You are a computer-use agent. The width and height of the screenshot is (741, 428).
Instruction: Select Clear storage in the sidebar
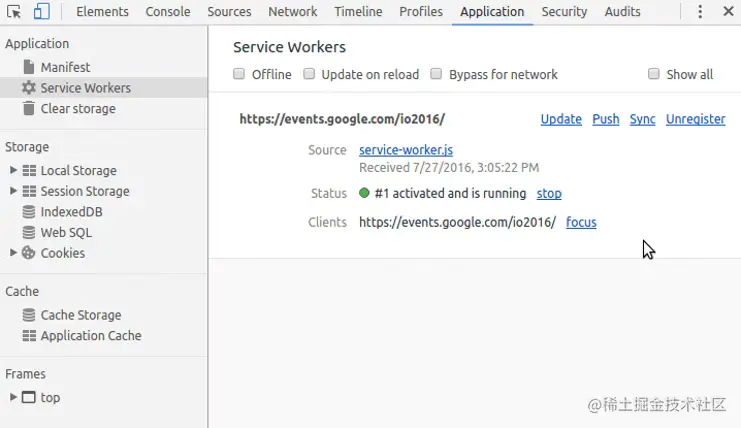78,109
